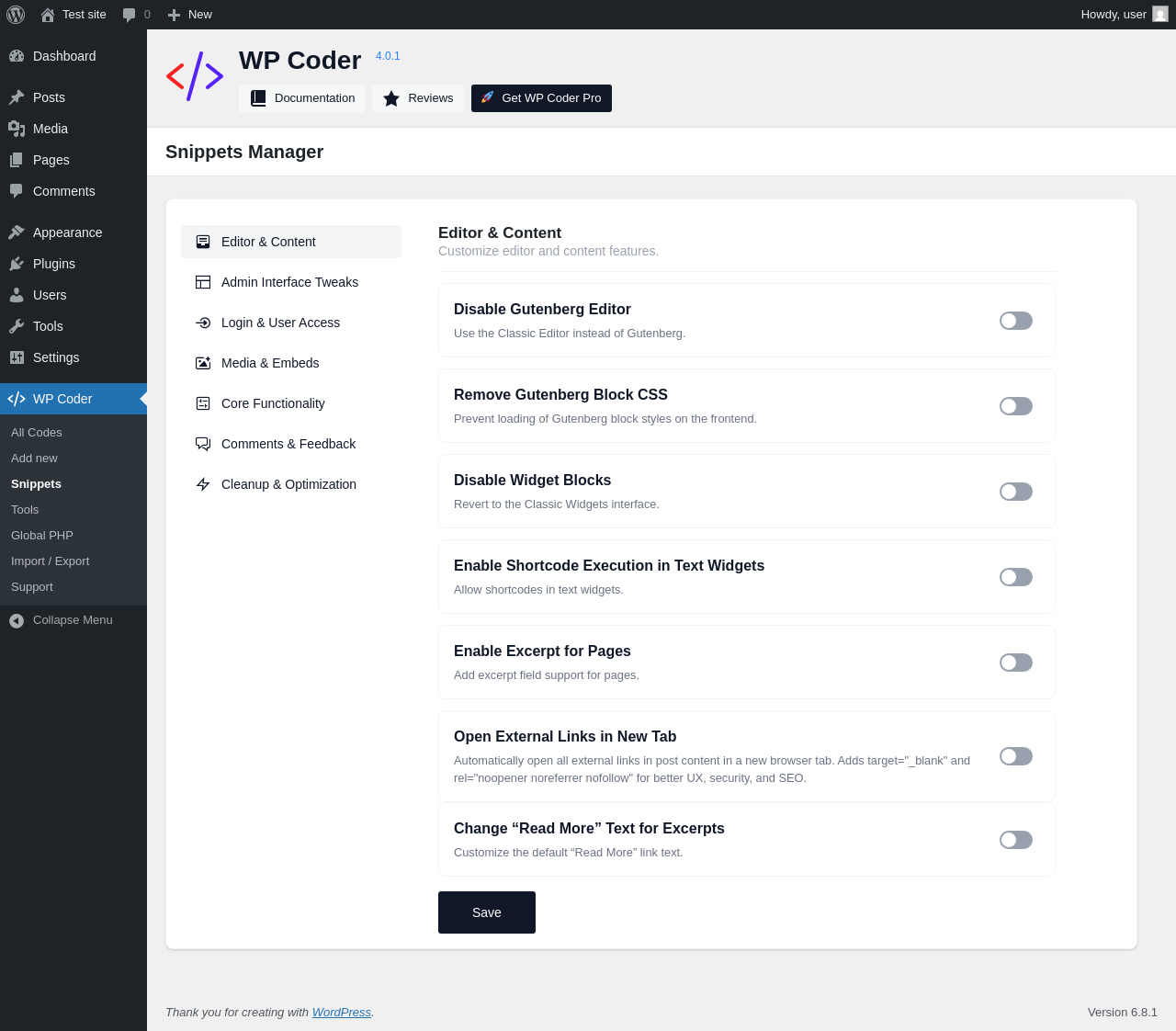Click the Media & Embeds image icon
This screenshot has width=1176, height=1031.
(203, 363)
